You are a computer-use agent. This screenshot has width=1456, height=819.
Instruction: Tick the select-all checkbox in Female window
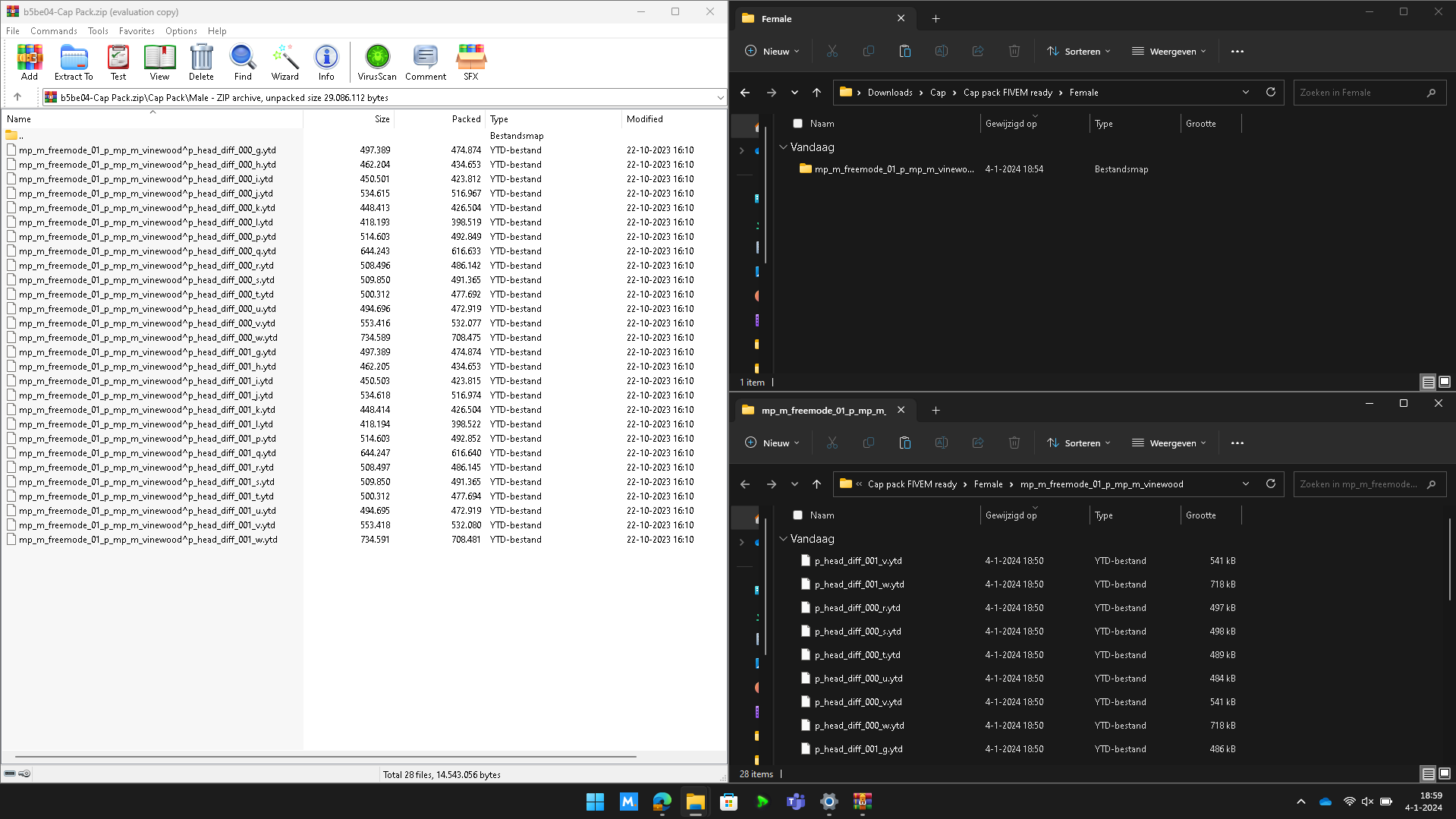pyautogui.click(x=797, y=124)
